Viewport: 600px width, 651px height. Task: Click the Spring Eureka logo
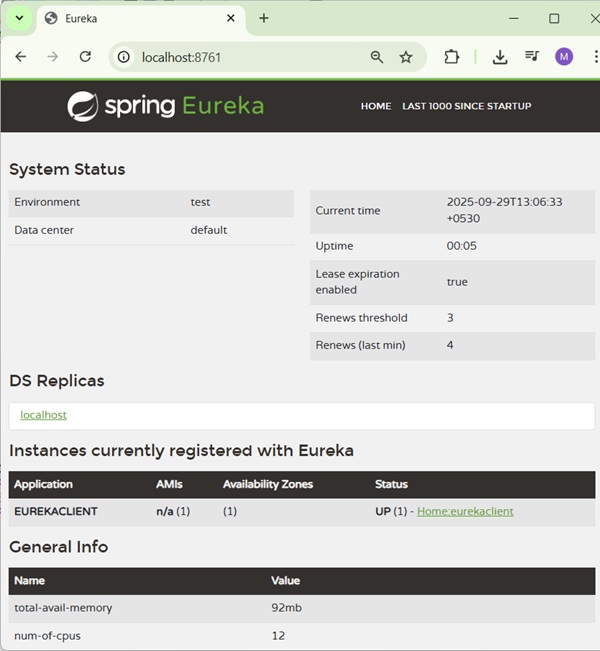pyautogui.click(x=165, y=106)
